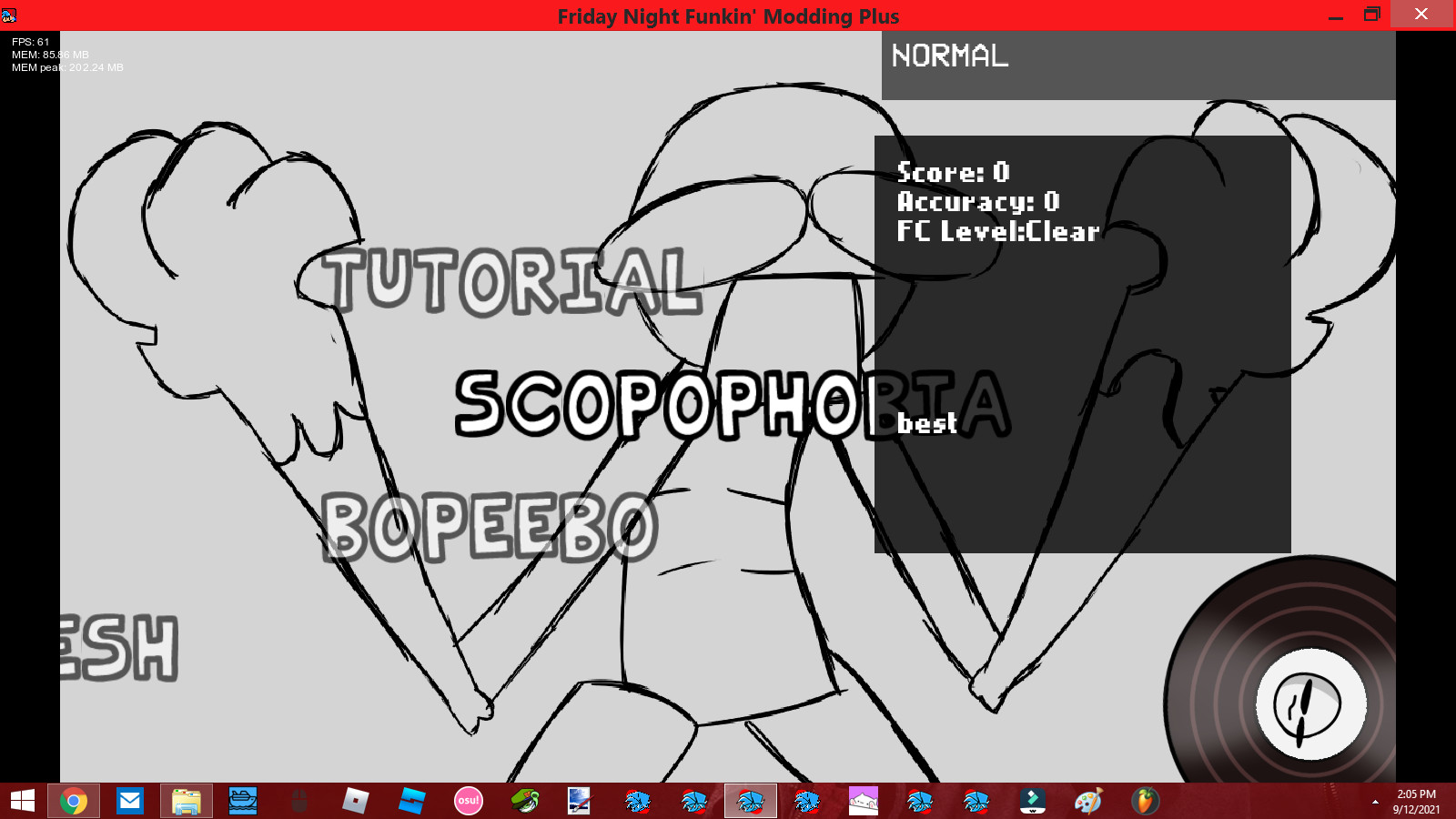Click the Friday Night Funkin' Modding Plus title
Viewport: 1456px width, 819px height.
(728, 16)
